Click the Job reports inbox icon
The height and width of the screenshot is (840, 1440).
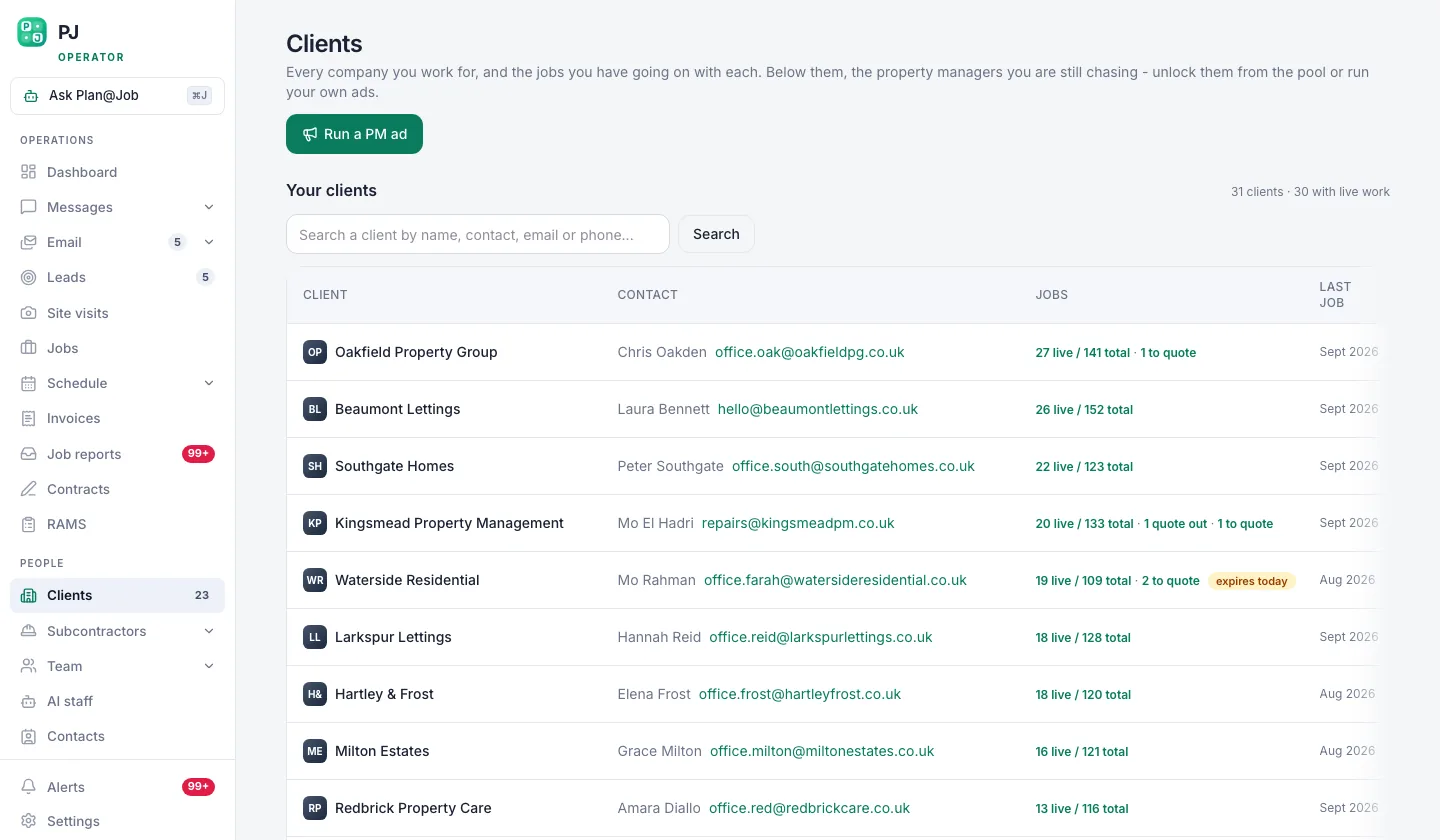(28, 454)
